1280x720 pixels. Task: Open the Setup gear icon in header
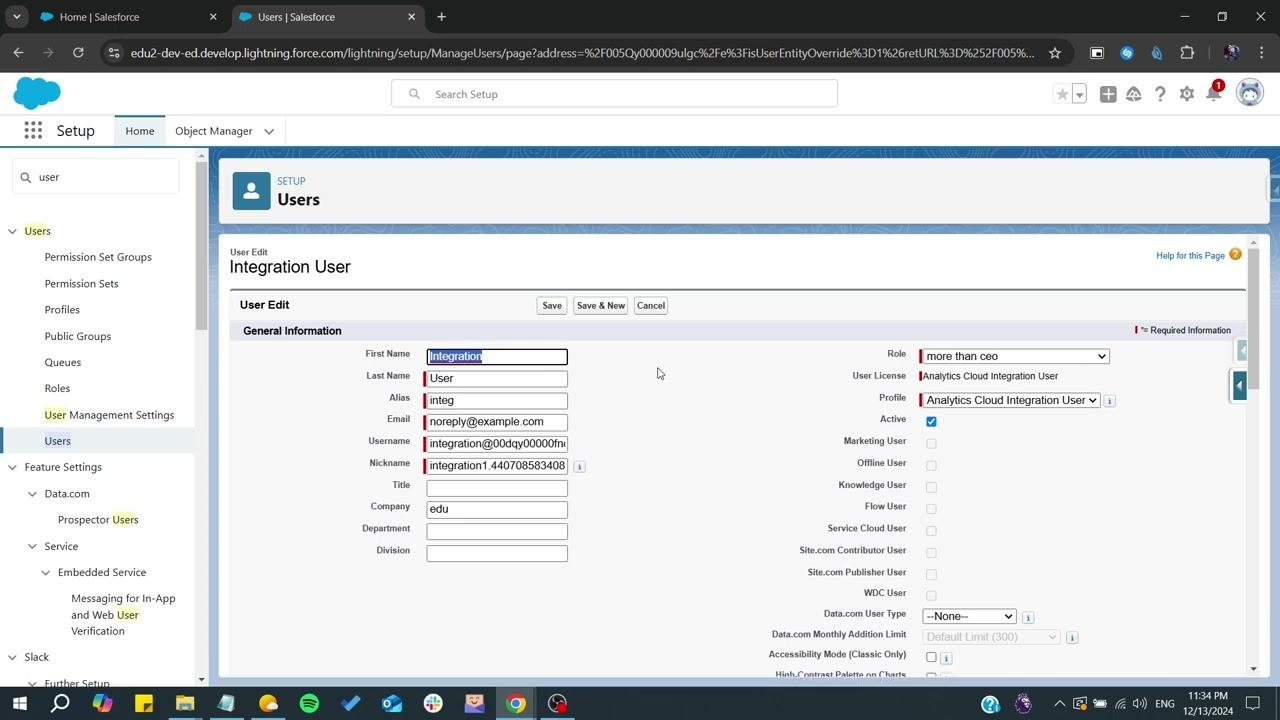(1187, 94)
